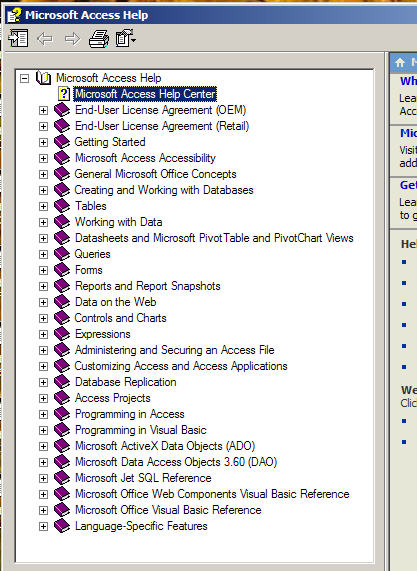Select Datasheets and Microsoft PivotTable and PivotChart Views

pyautogui.click(x=214, y=238)
